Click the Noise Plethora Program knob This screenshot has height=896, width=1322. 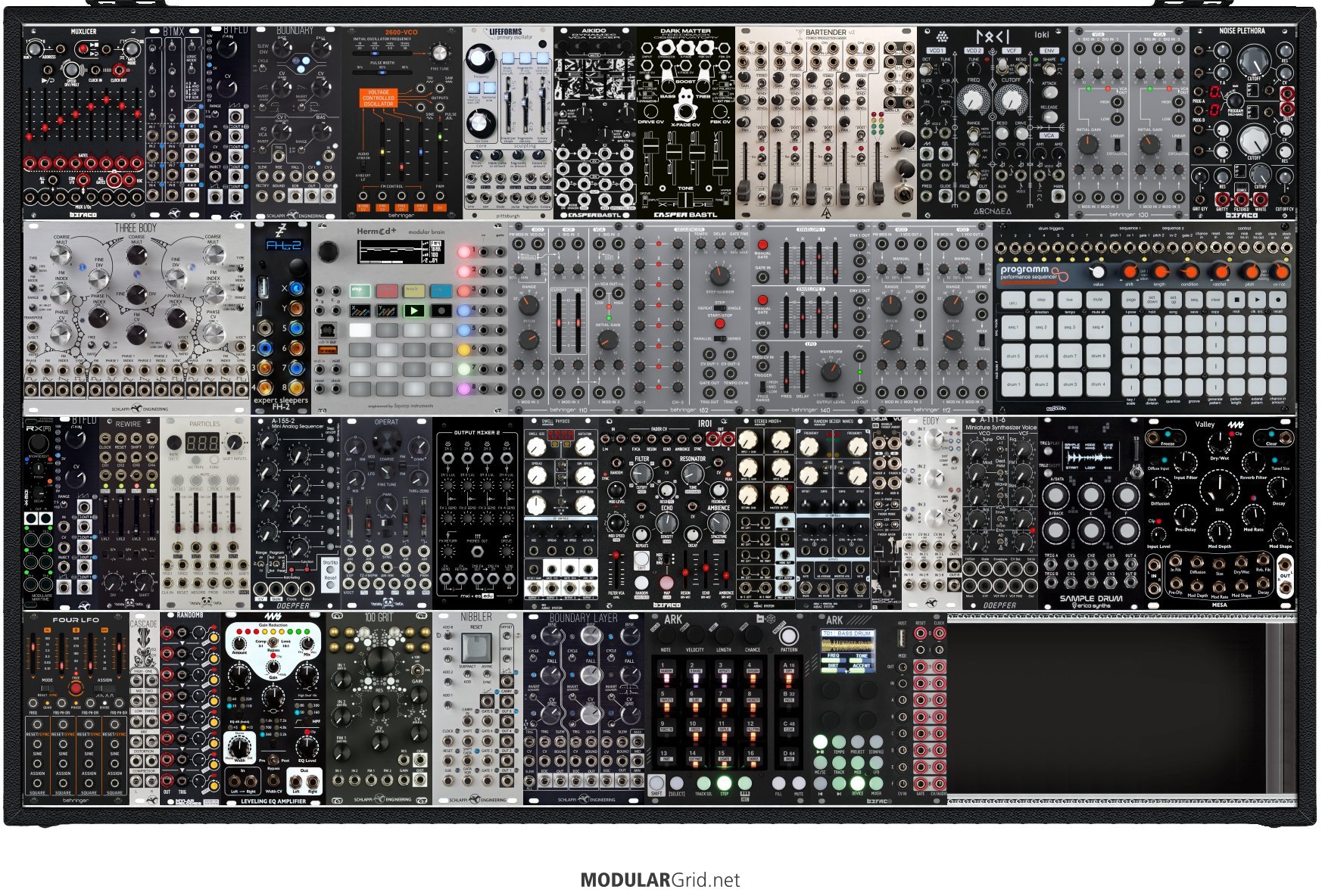coord(1235,101)
